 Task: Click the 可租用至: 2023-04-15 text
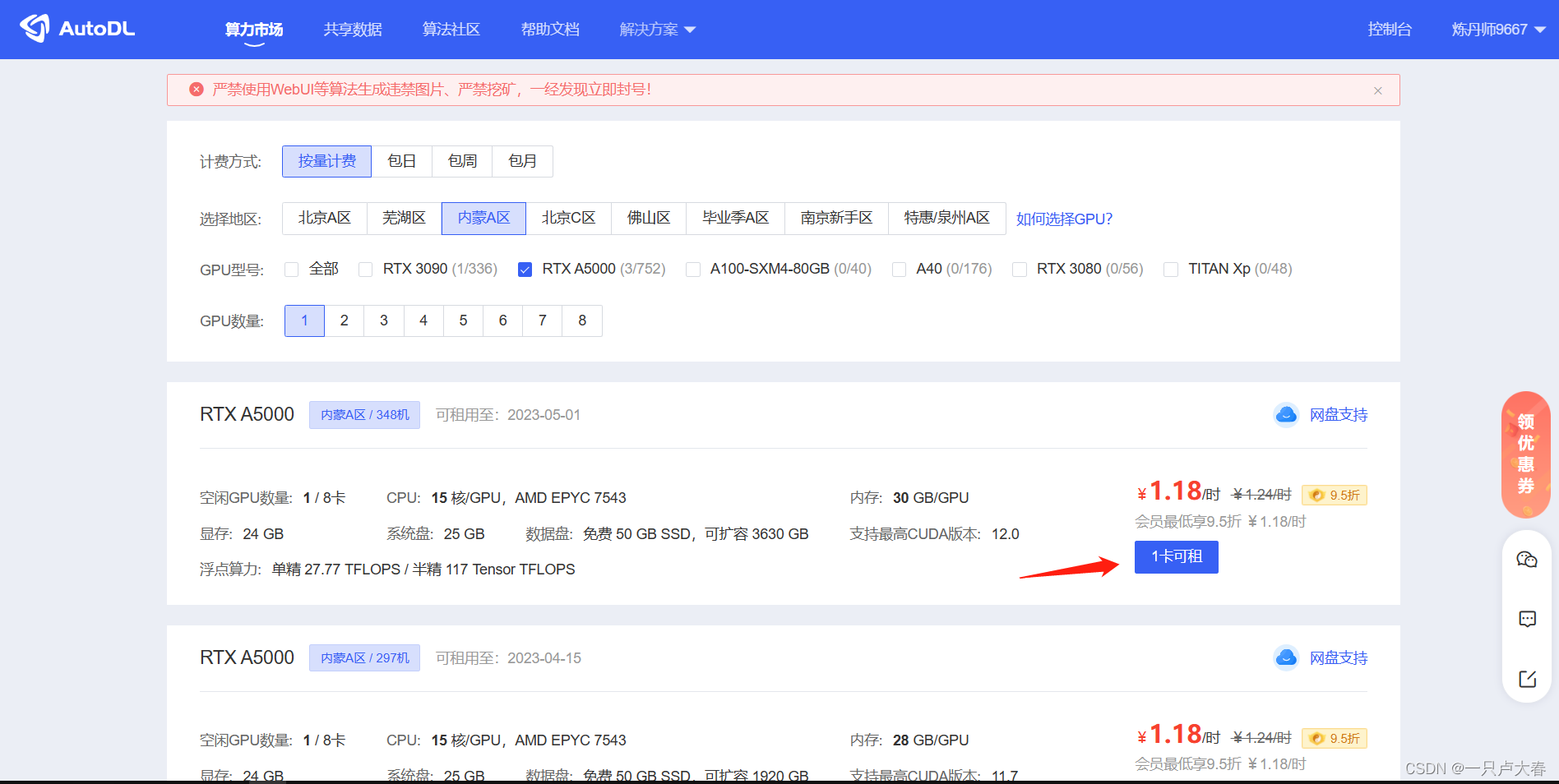pyautogui.click(x=508, y=657)
